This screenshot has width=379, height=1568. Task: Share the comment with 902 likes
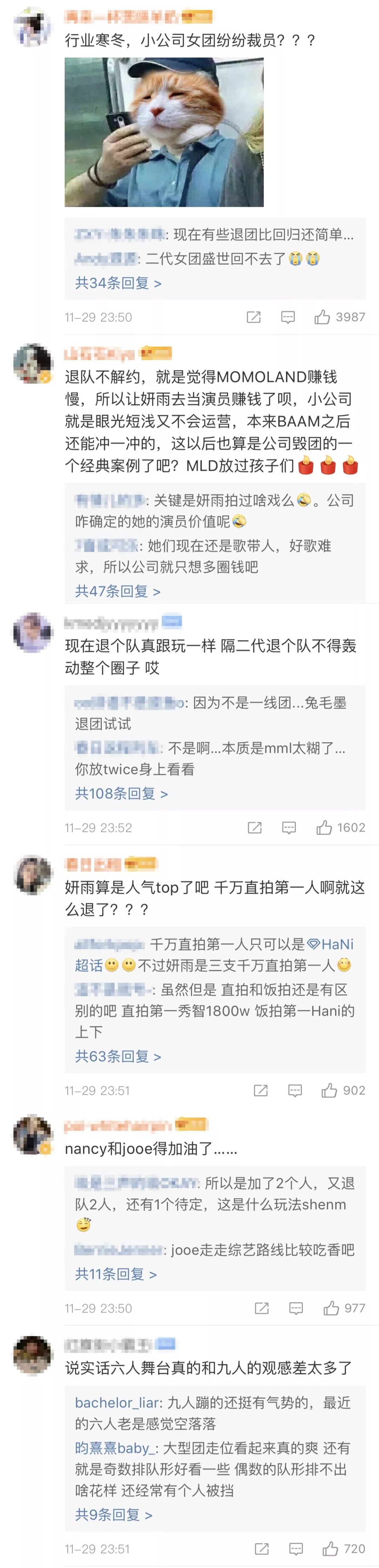click(x=261, y=1091)
